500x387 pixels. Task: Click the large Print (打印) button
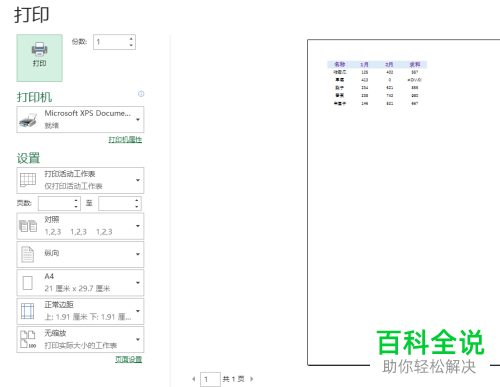pos(40,58)
